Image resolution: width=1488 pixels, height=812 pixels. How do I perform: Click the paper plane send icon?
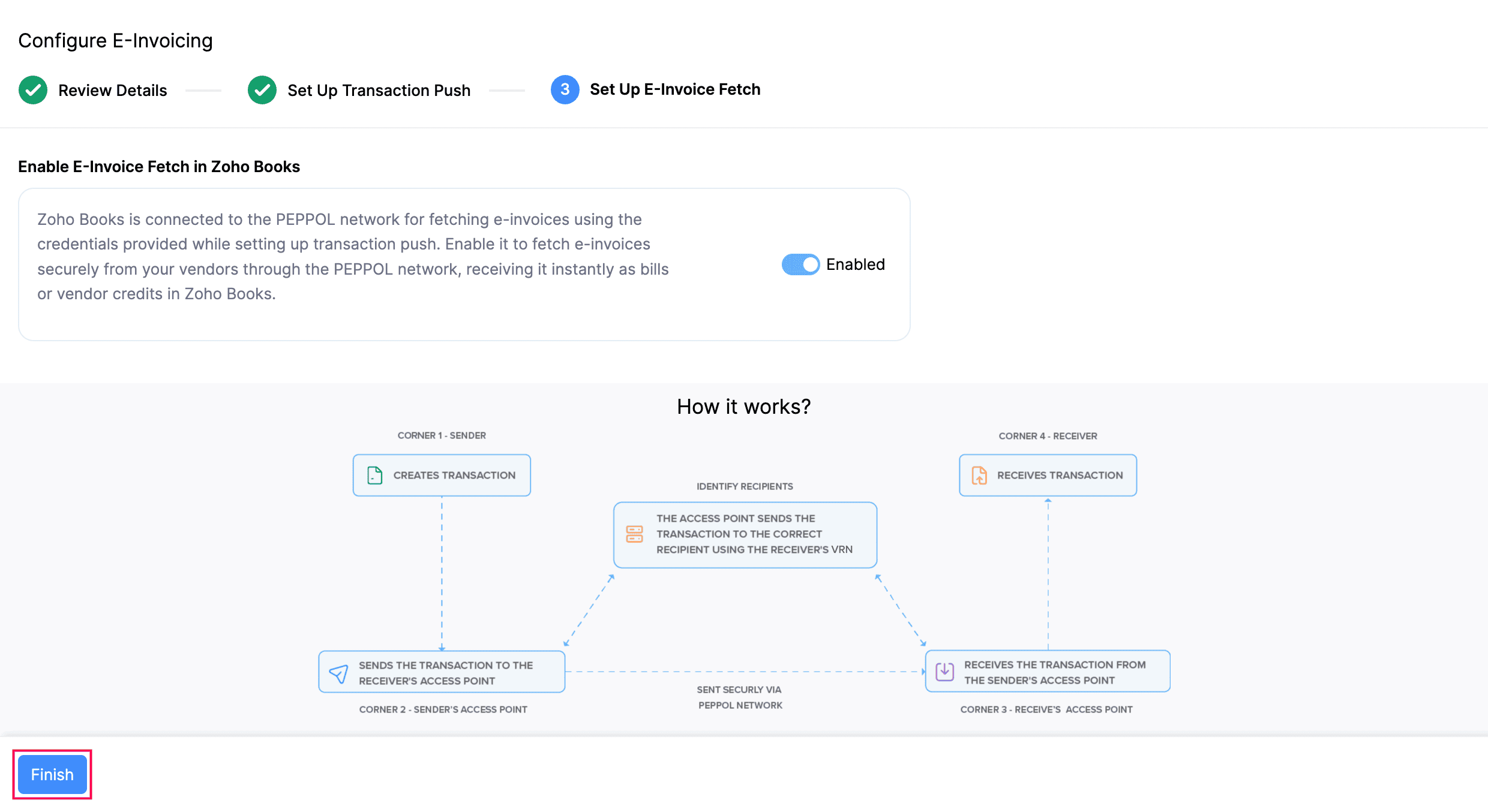coord(338,673)
